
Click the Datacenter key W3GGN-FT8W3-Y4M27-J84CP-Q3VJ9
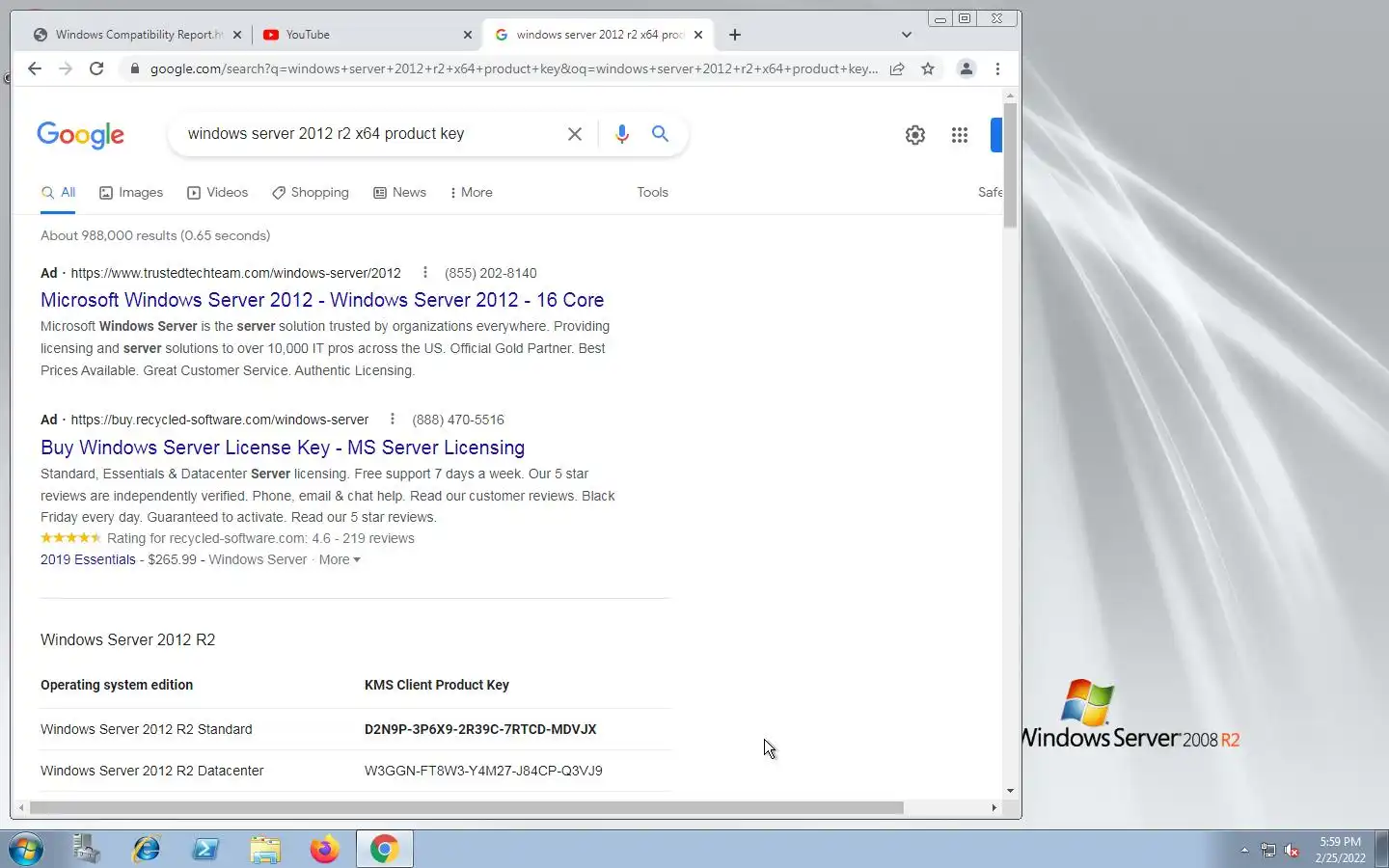[483, 772]
